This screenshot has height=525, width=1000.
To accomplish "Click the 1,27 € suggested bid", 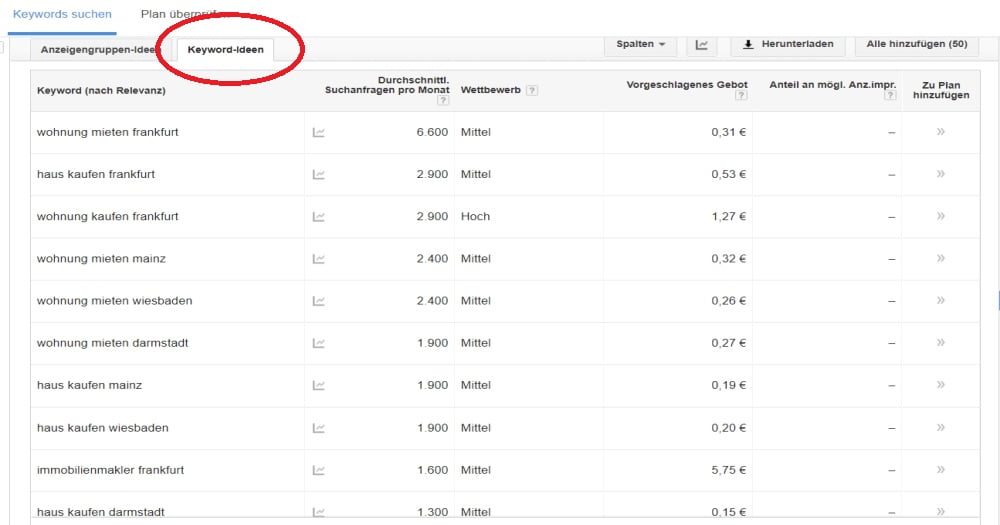I will (x=729, y=216).
